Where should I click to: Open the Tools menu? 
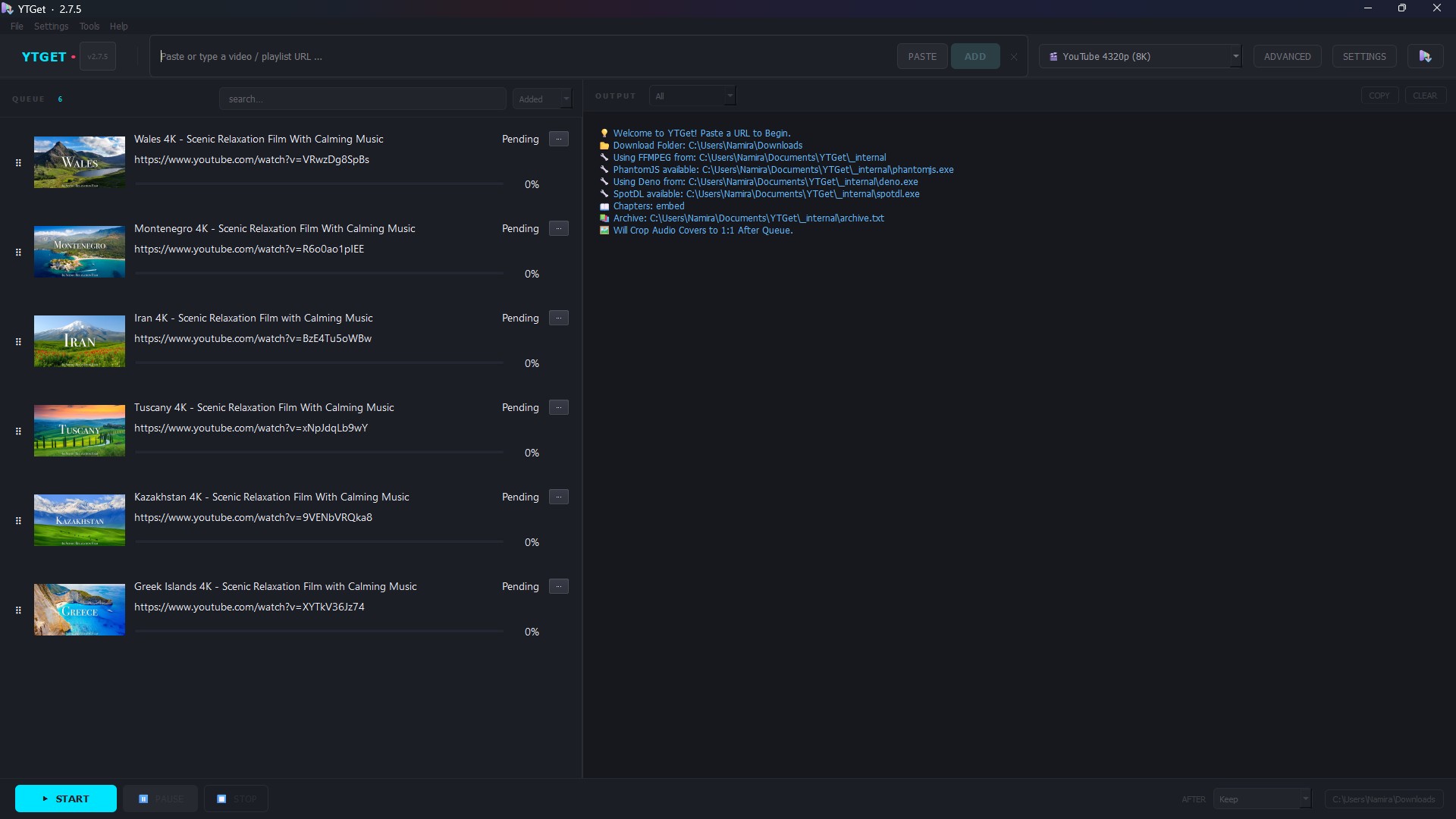(89, 26)
